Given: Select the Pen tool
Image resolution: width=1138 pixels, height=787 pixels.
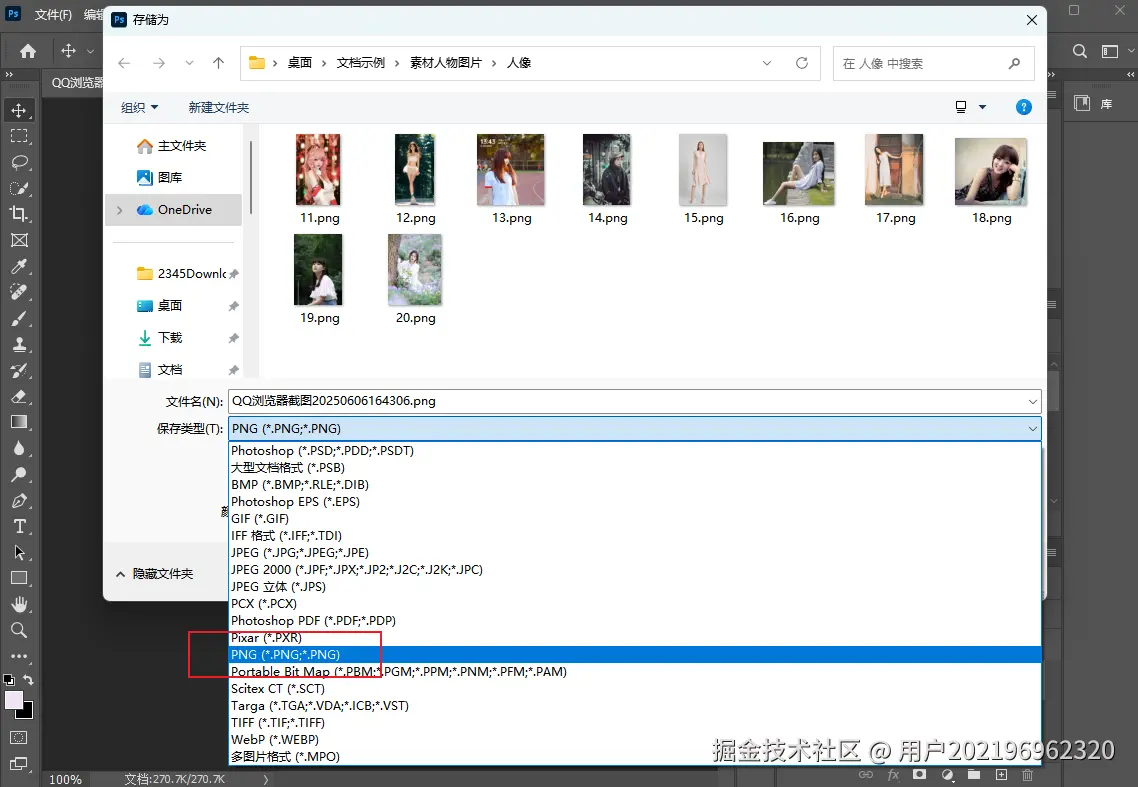Looking at the screenshot, I should tap(19, 501).
